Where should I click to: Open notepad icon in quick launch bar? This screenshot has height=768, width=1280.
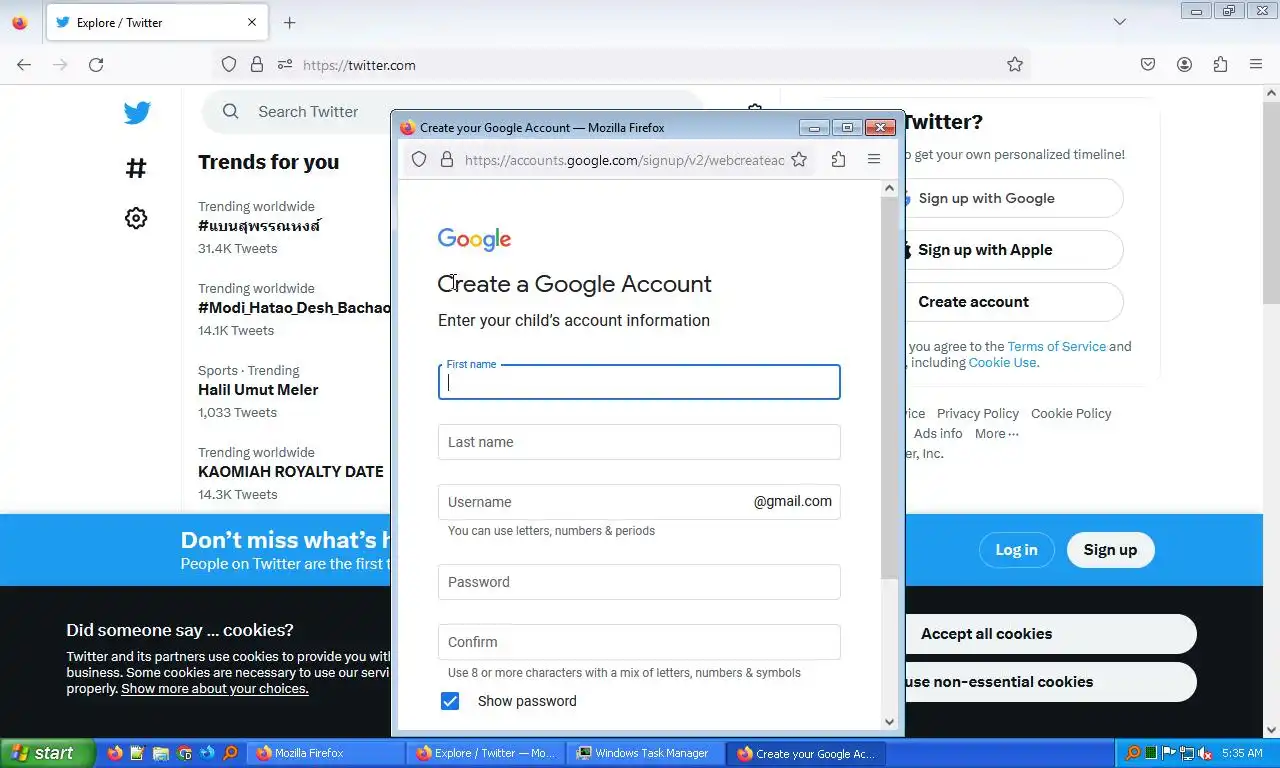[x=138, y=753]
